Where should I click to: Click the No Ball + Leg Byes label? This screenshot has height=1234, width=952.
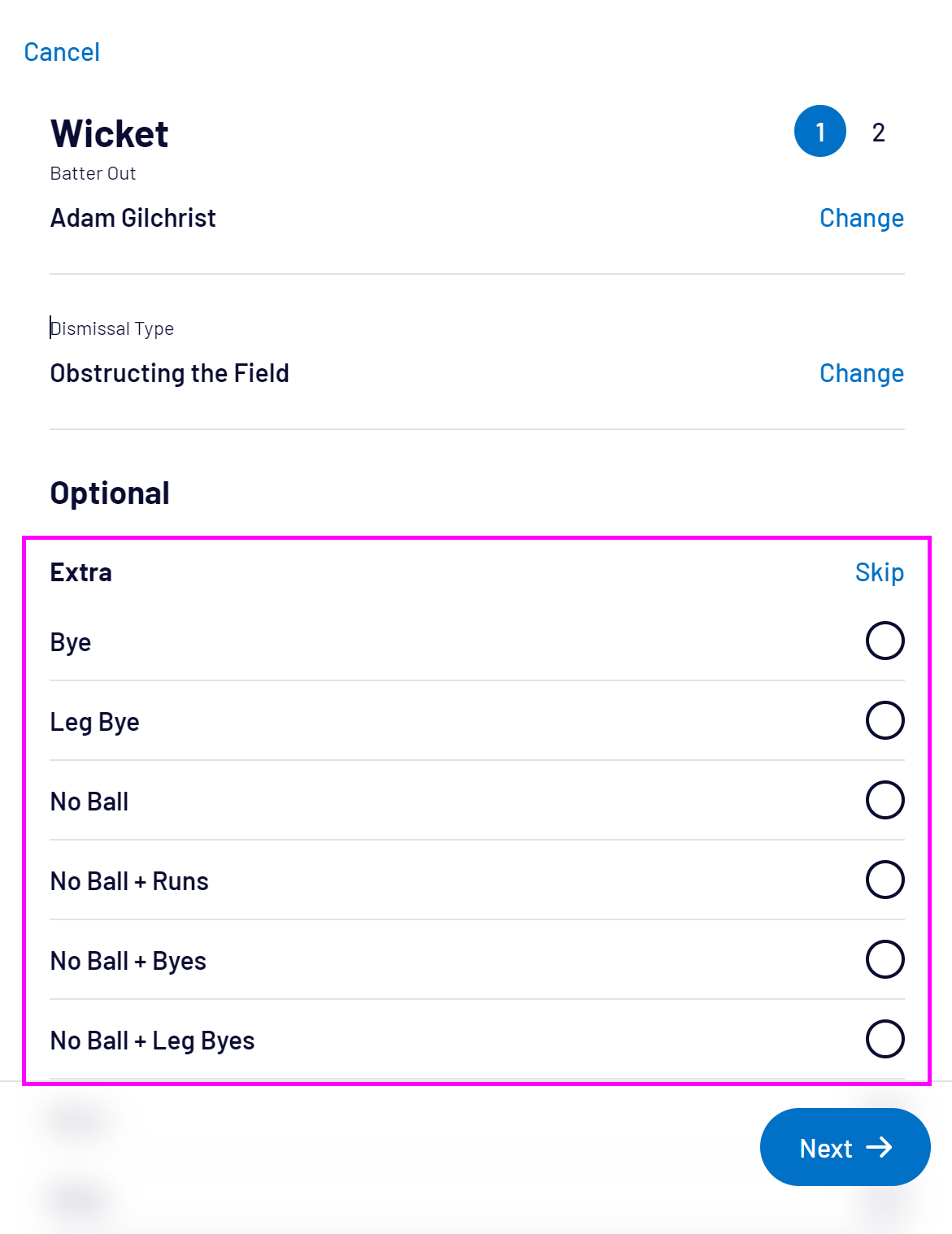[152, 1041]
